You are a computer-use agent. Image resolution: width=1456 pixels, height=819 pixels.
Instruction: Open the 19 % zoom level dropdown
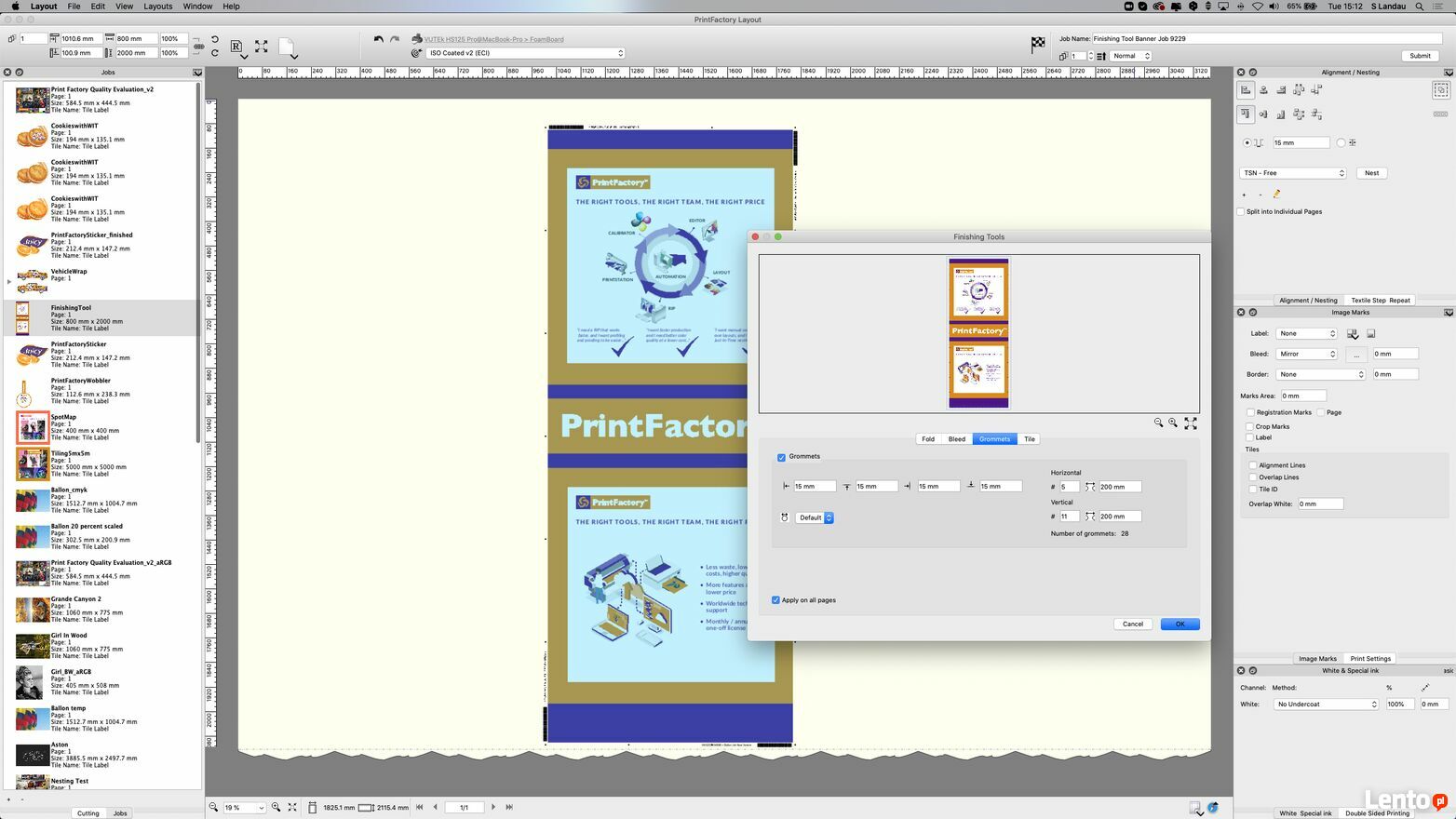[x=244, y=808]
